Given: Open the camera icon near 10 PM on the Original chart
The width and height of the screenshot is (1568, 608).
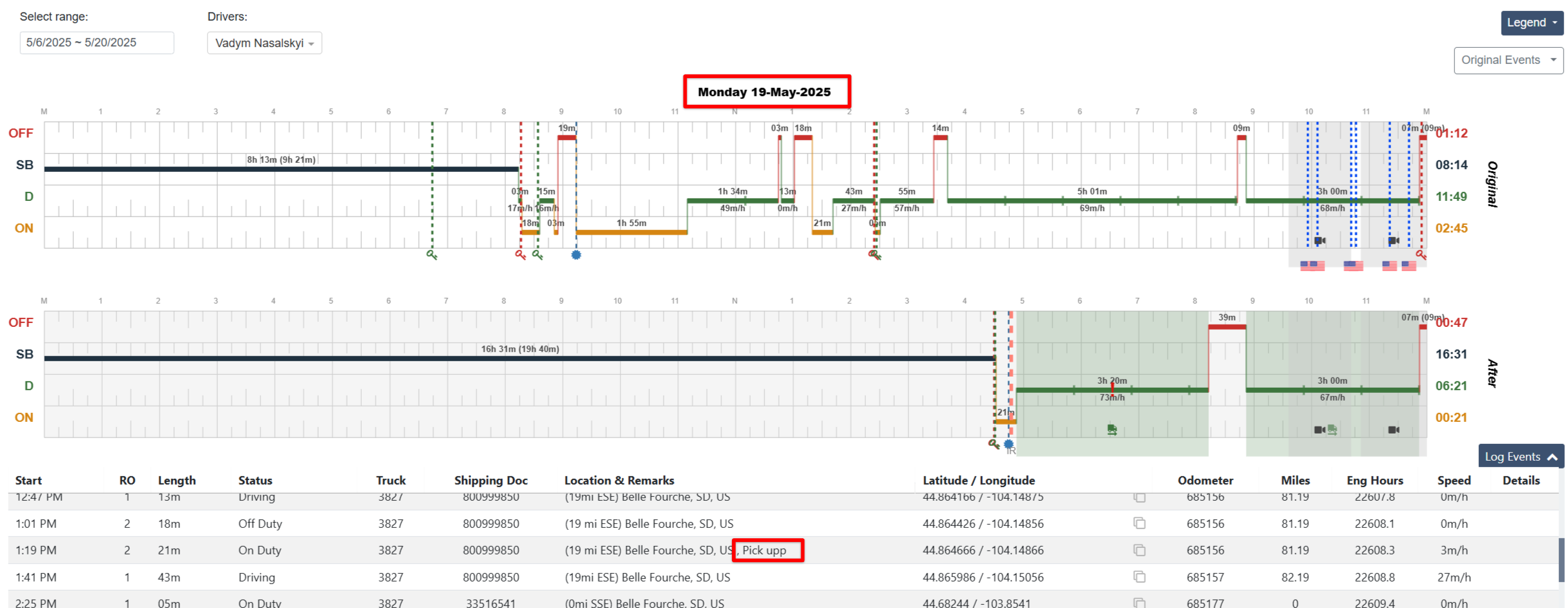Looking at the screenshot, I should point(1320,240).
